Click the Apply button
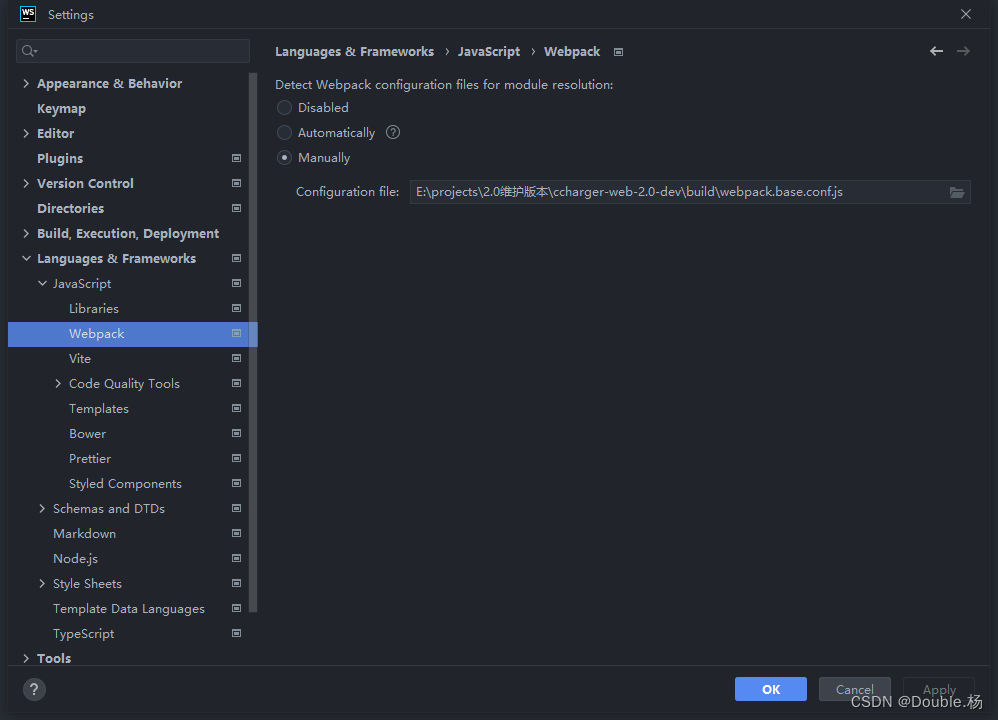The height and width of the screenshot is (720, 998). point(939,689)
